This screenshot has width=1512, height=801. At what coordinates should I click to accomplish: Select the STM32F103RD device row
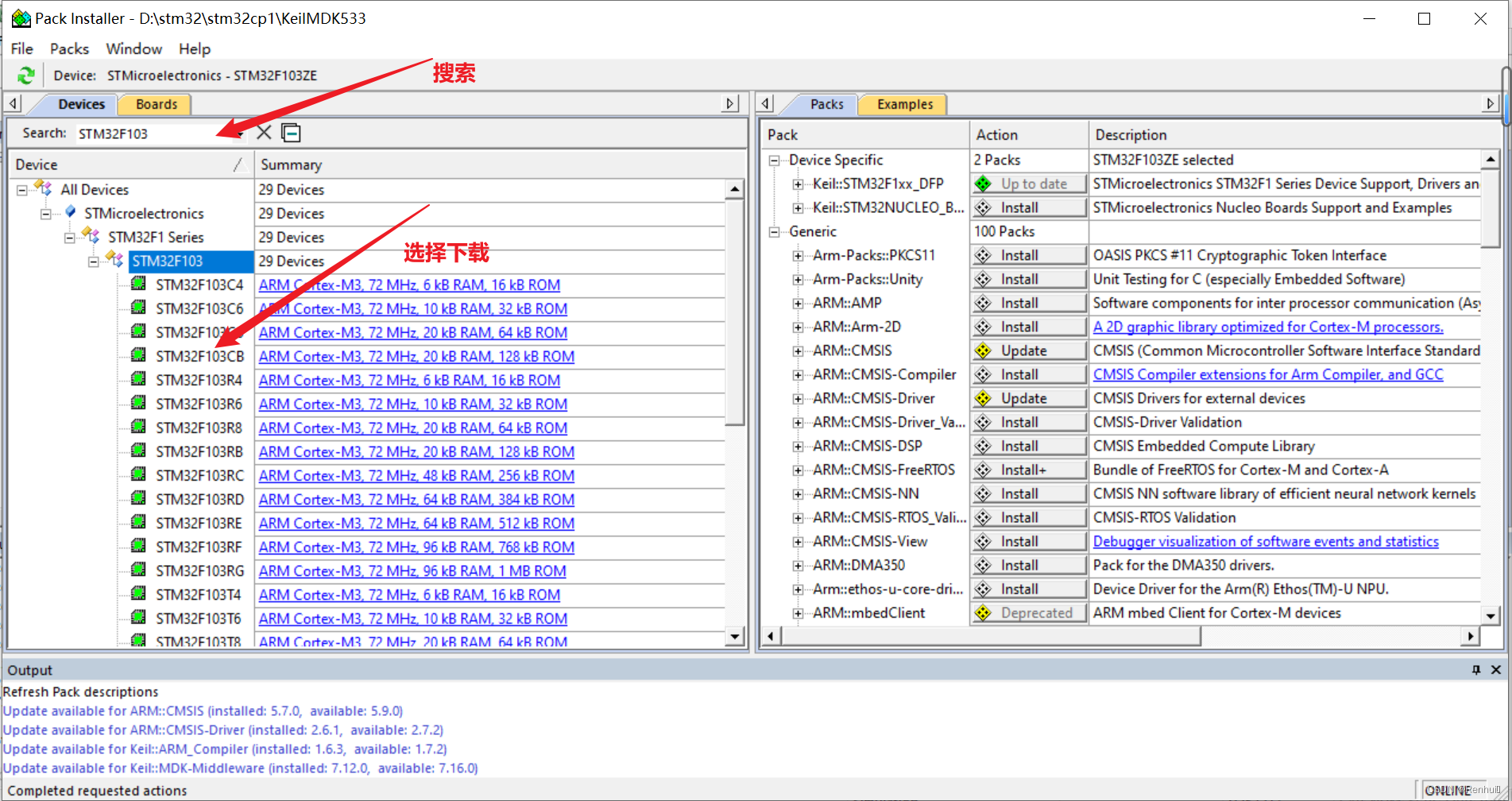(199, 499)
